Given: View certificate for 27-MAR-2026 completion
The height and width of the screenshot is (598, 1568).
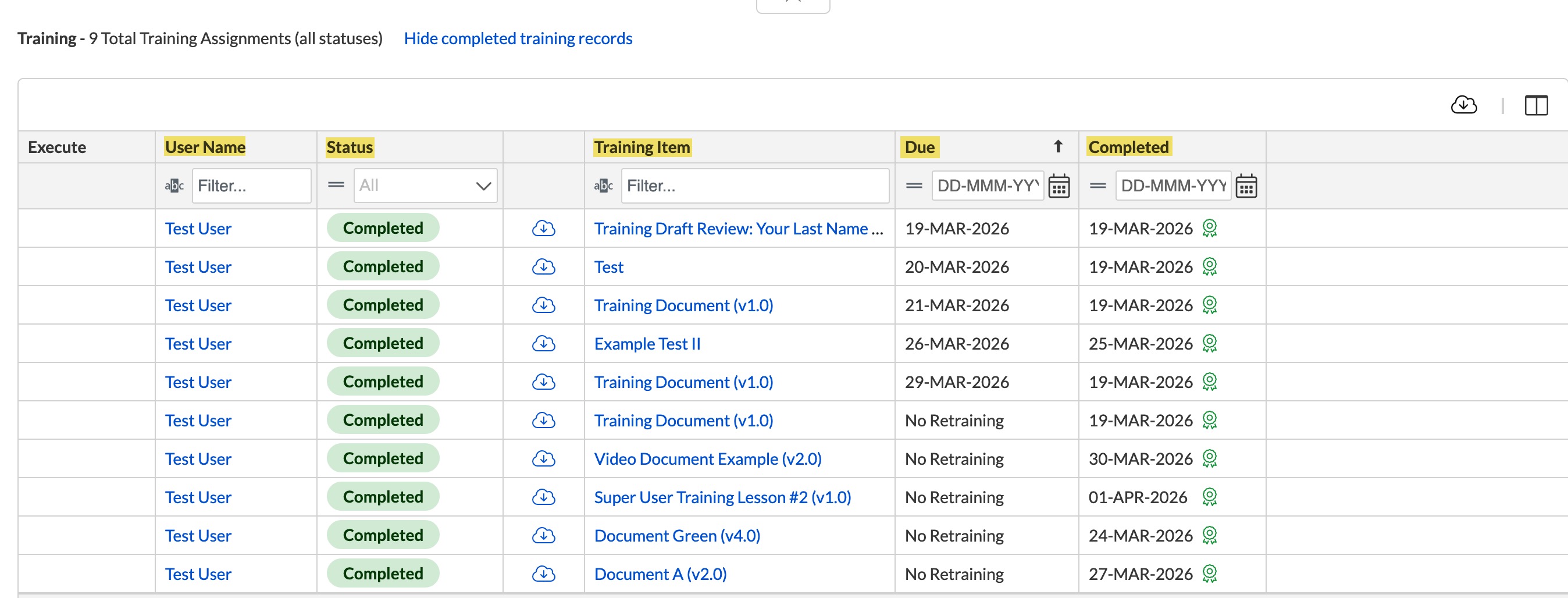Looking at the screenshot, I should point(1209,574).
